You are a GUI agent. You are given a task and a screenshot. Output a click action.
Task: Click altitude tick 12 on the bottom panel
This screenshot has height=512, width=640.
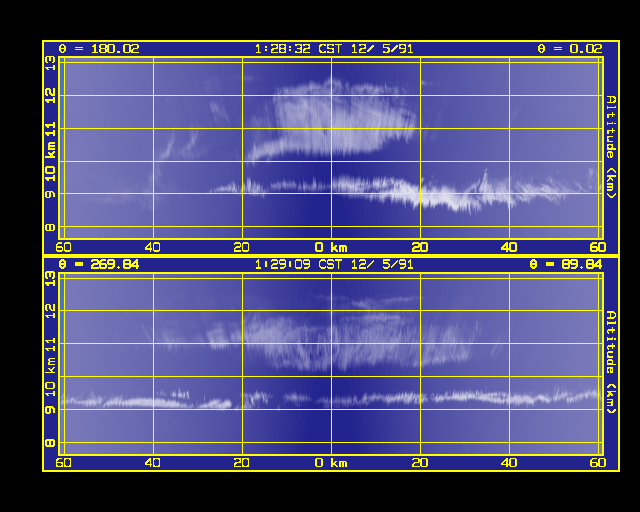click(x=50, y=312)
